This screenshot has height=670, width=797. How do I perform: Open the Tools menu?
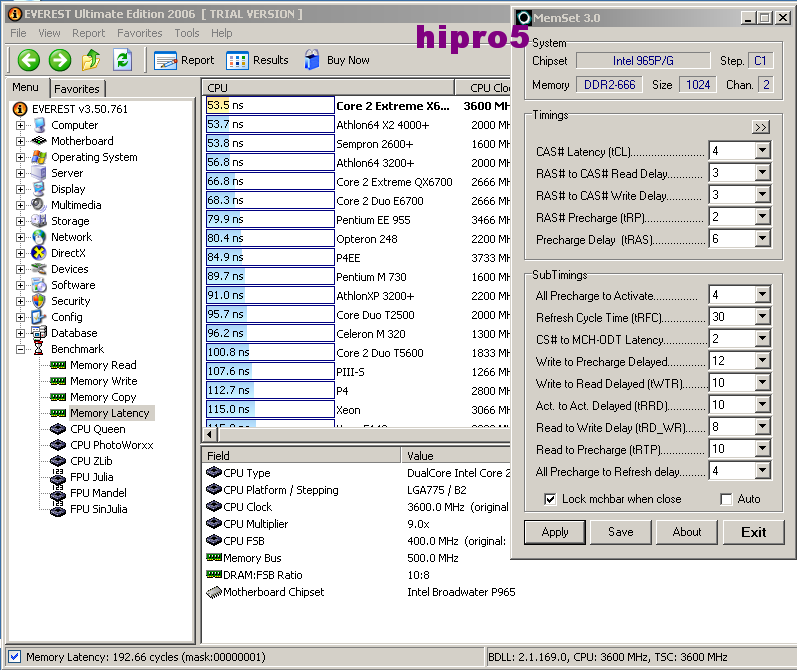[187, 33]
